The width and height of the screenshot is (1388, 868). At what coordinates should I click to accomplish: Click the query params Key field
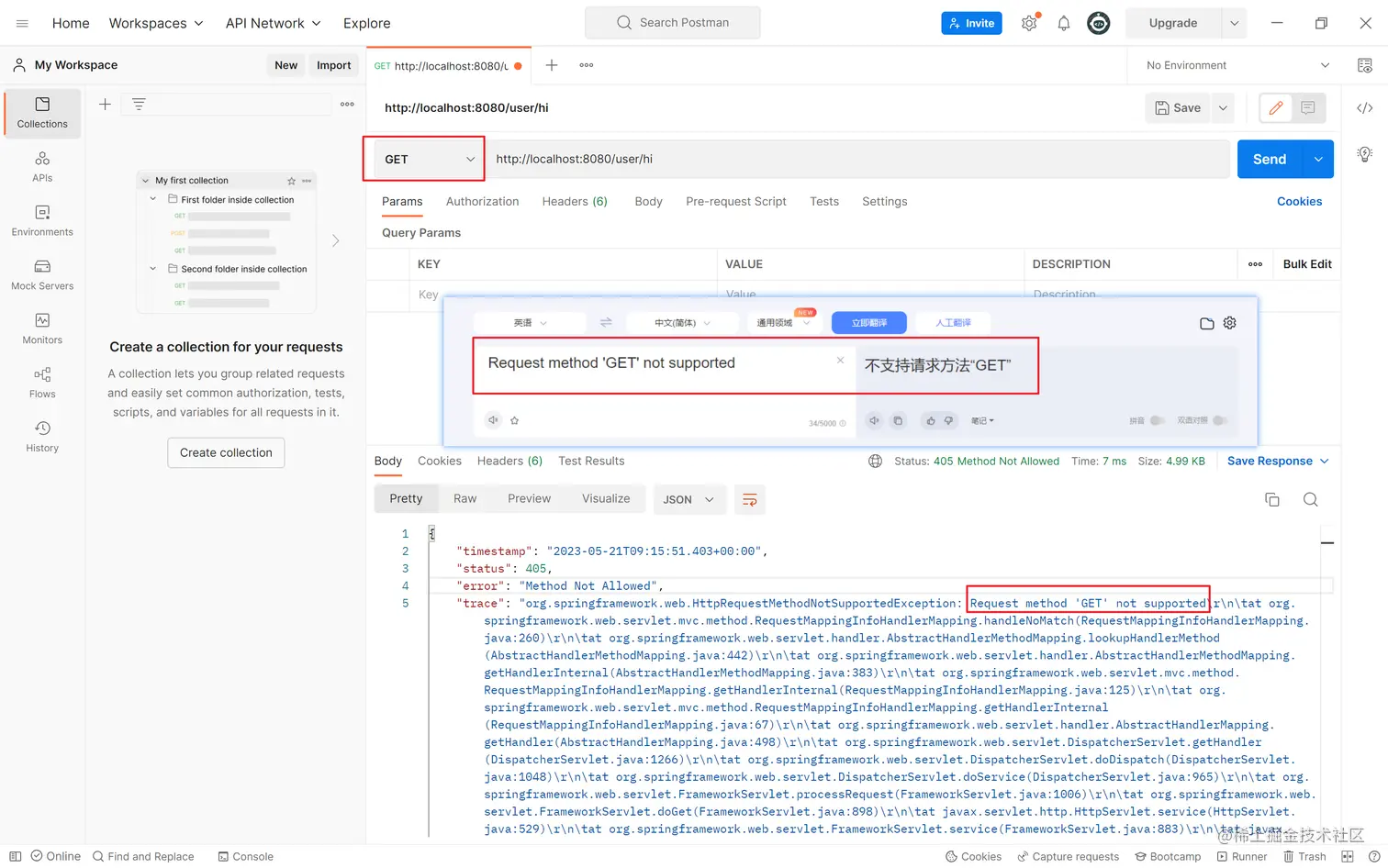(563, 295)
